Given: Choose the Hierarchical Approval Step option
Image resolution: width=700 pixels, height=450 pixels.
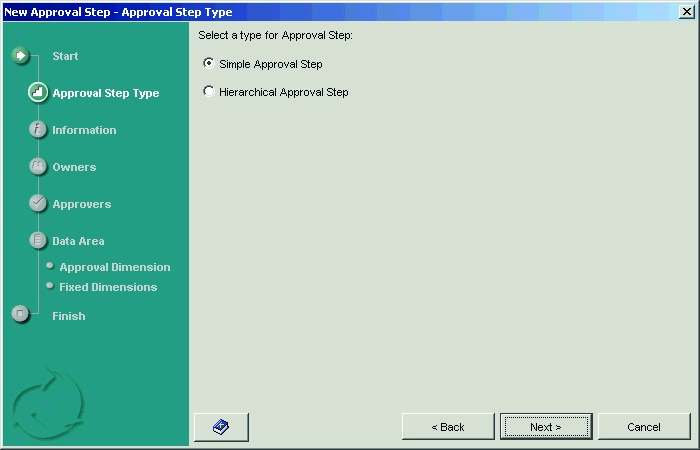Looking at the screenshot, I should pos(208,91).
